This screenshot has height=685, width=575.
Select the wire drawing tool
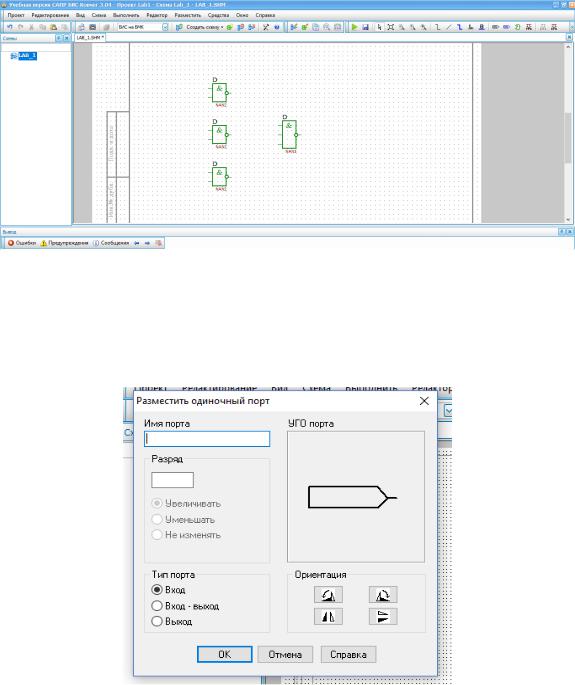437,27
